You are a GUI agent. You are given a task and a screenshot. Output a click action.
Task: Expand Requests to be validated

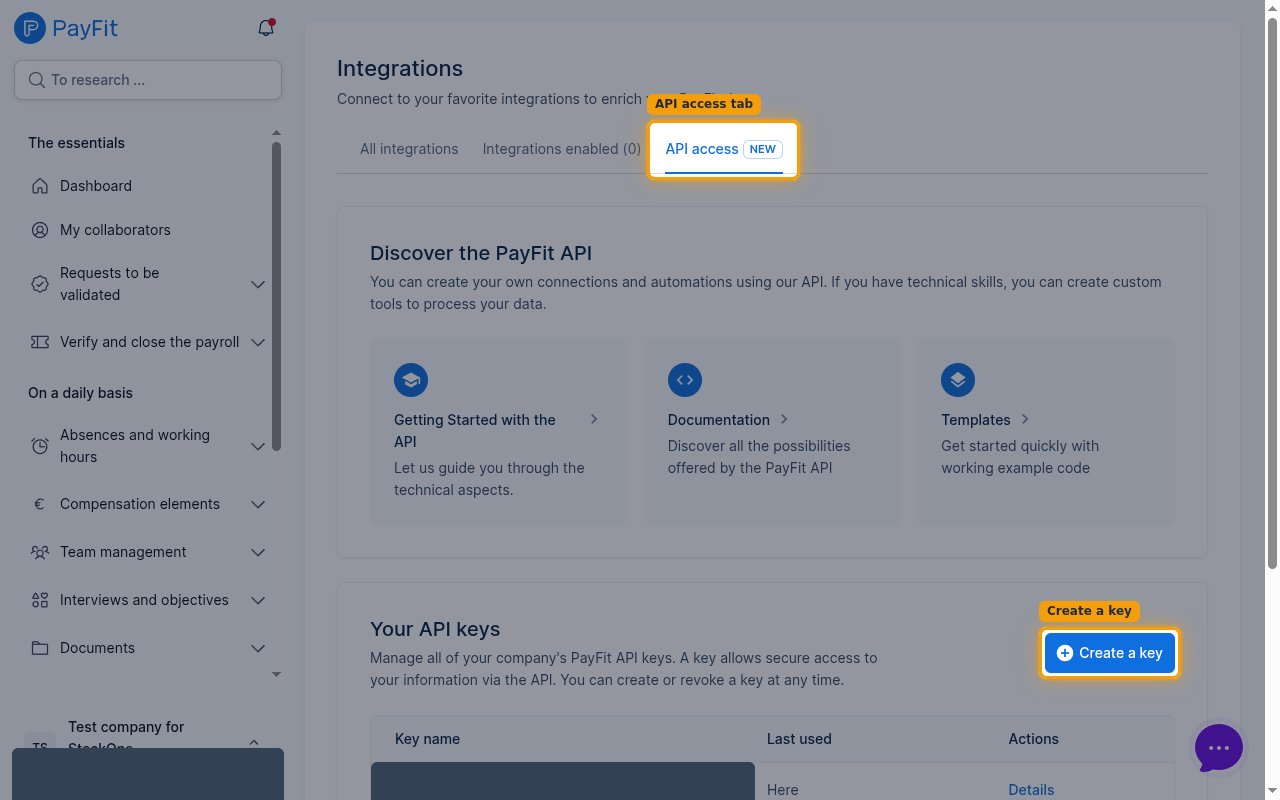coord(257,284)
